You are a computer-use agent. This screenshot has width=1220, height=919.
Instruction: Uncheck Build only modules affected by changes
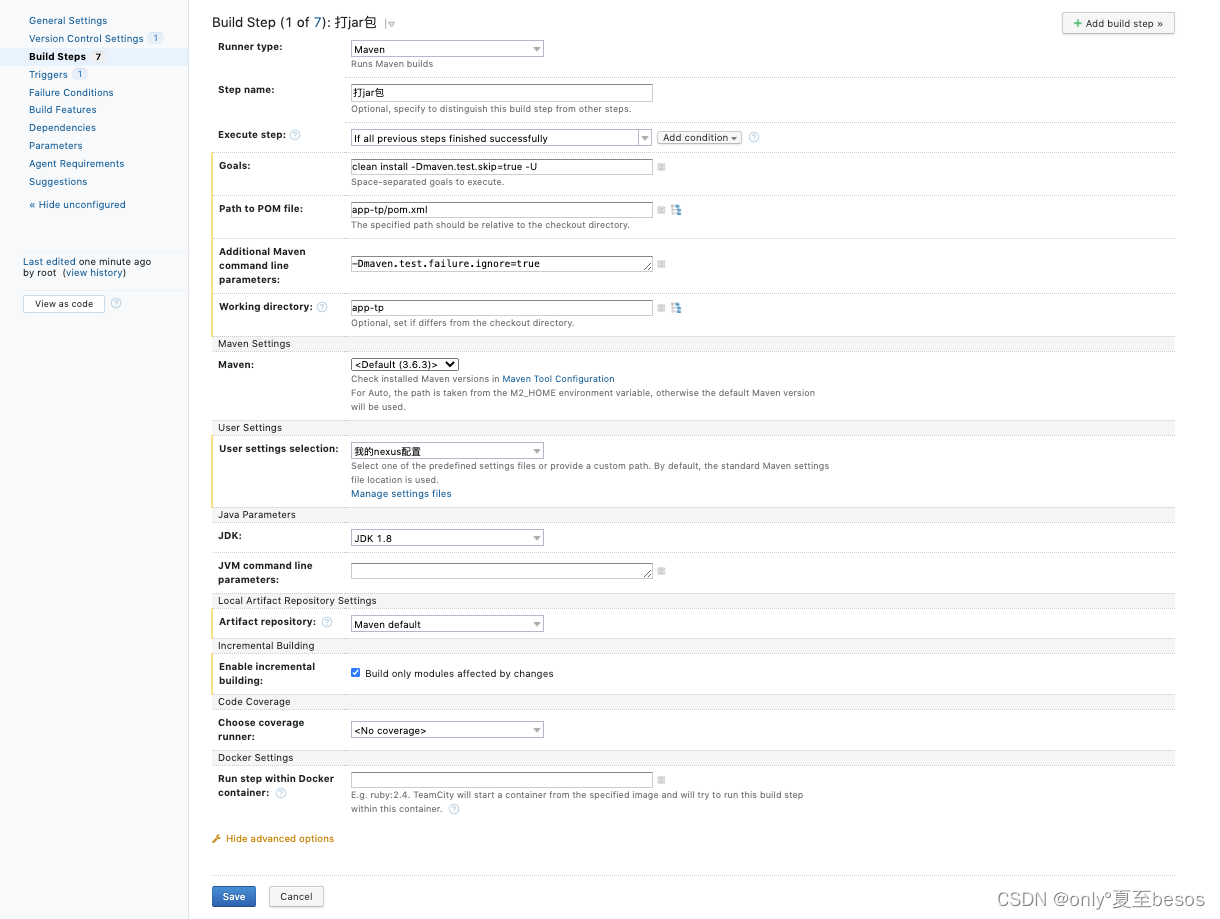tap(356, 673)
